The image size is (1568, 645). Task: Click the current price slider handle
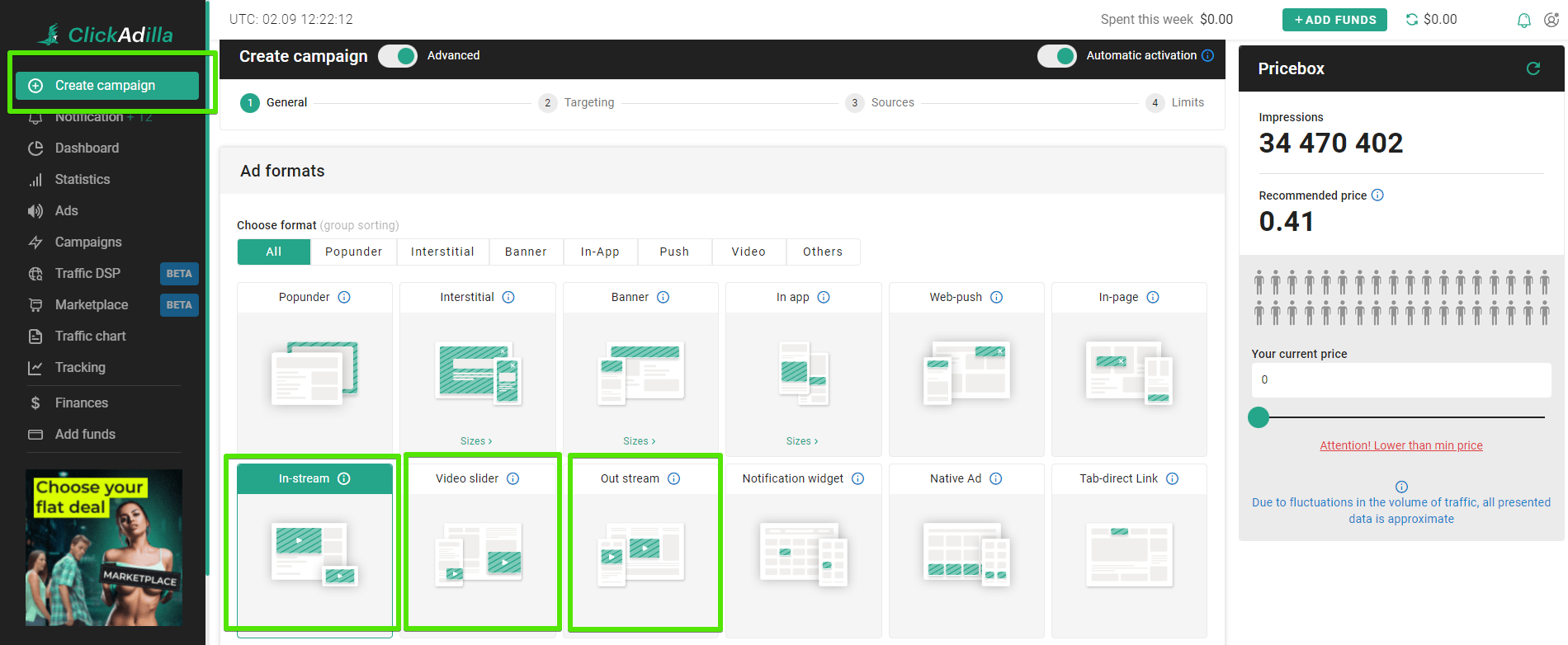point(1259,417)
